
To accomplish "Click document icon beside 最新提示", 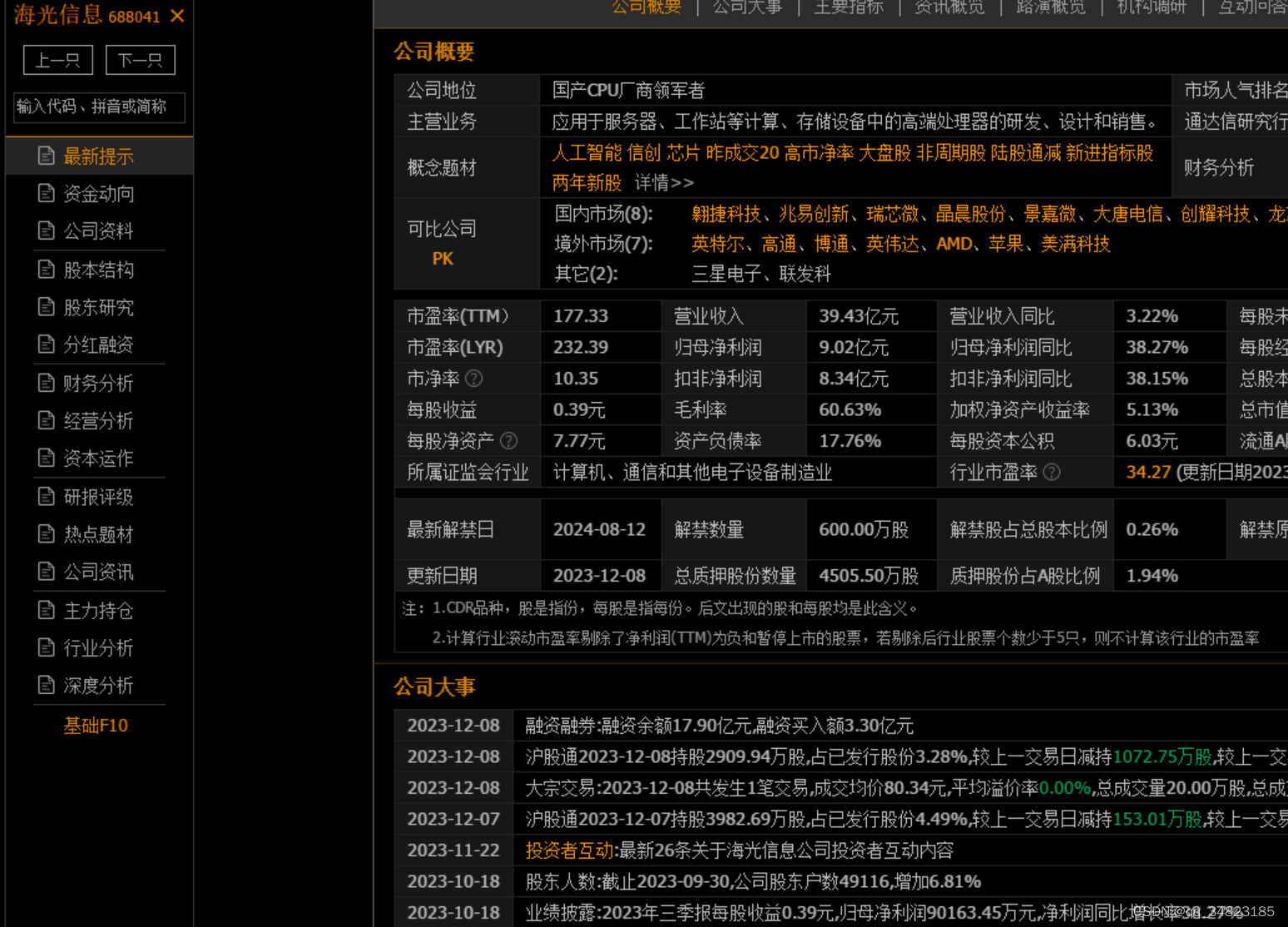I will tap(47, 156).
